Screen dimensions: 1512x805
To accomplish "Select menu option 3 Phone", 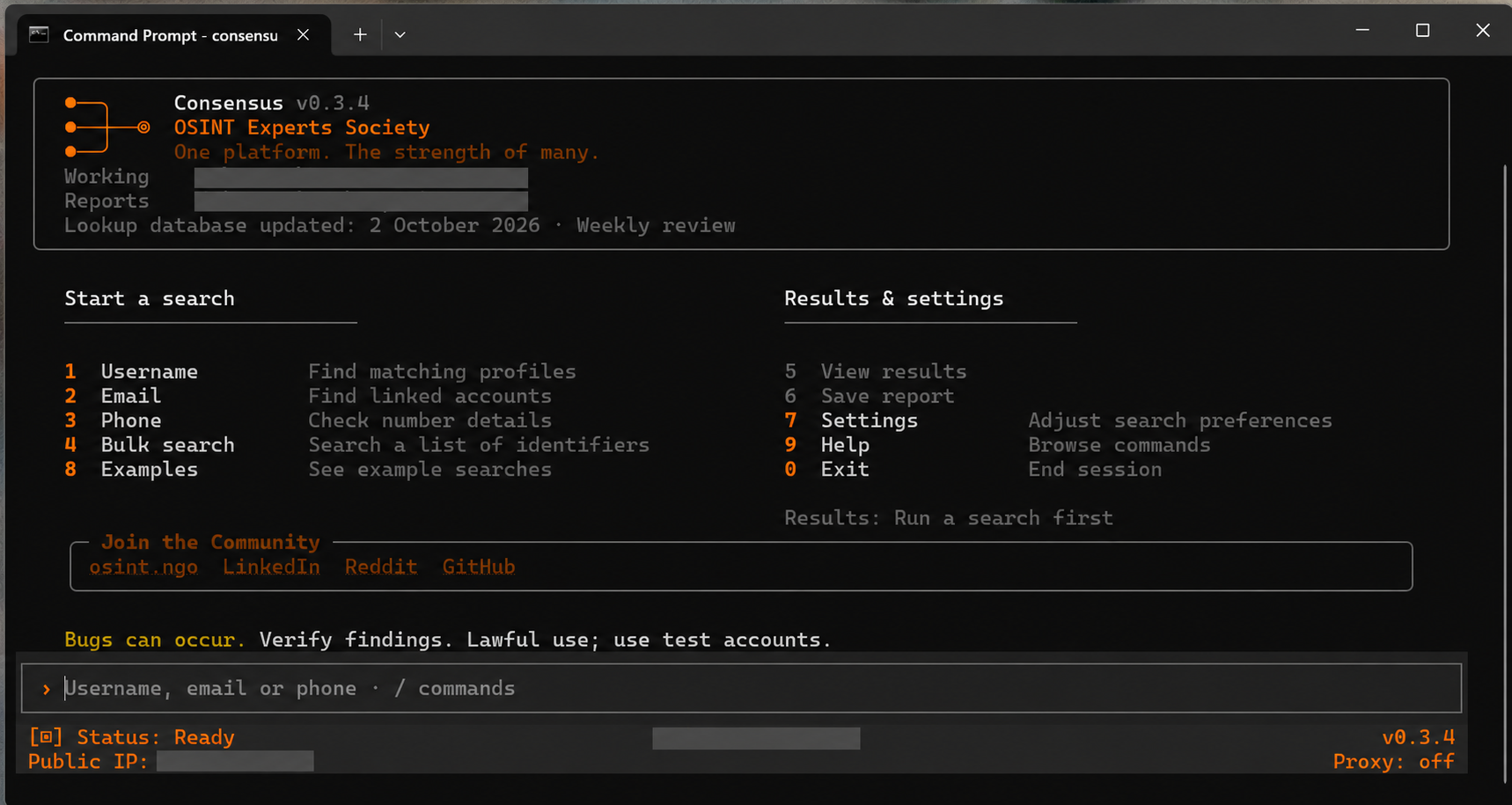I will [x=113, y=421].
